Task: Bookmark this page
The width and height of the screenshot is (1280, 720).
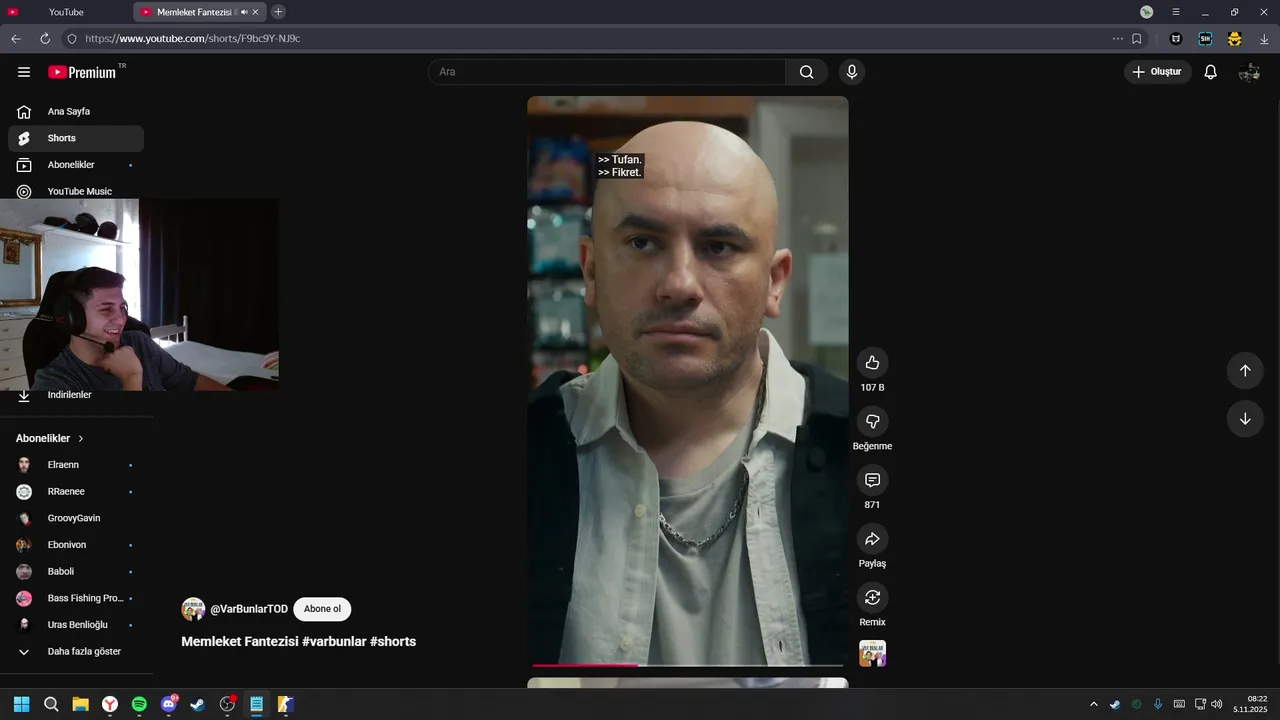Action: (x=1136, y=39)
